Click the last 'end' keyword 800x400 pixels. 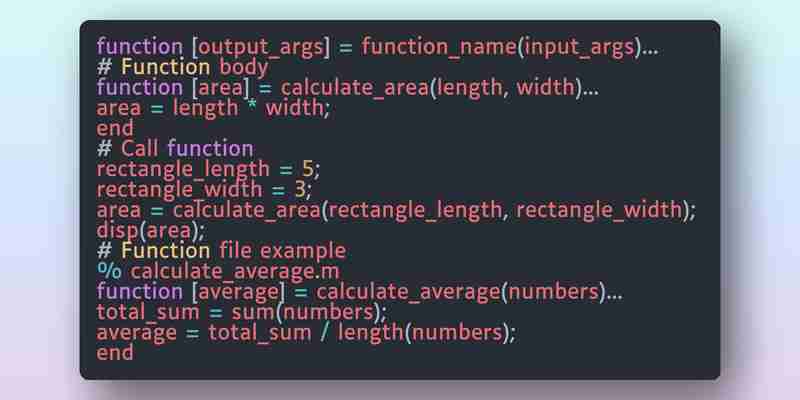click(115, 353)
